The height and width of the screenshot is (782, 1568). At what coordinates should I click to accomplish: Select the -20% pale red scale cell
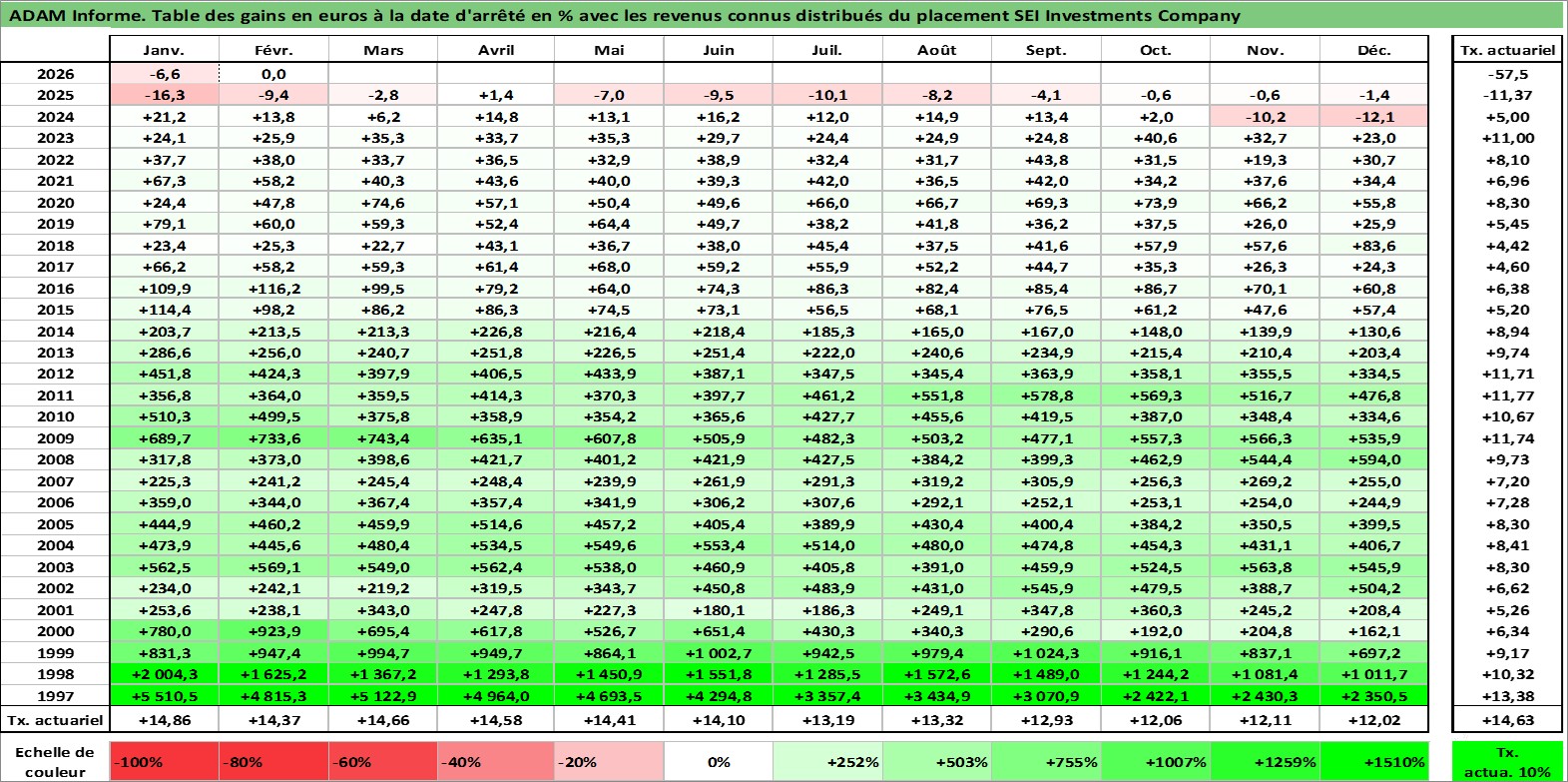click(608, 761)
